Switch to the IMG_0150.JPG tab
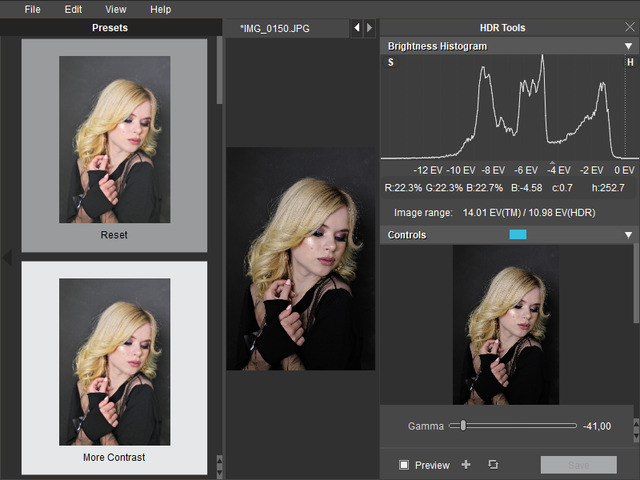The width and height of the screenshot is (640, 480). [x=276, y=28]
